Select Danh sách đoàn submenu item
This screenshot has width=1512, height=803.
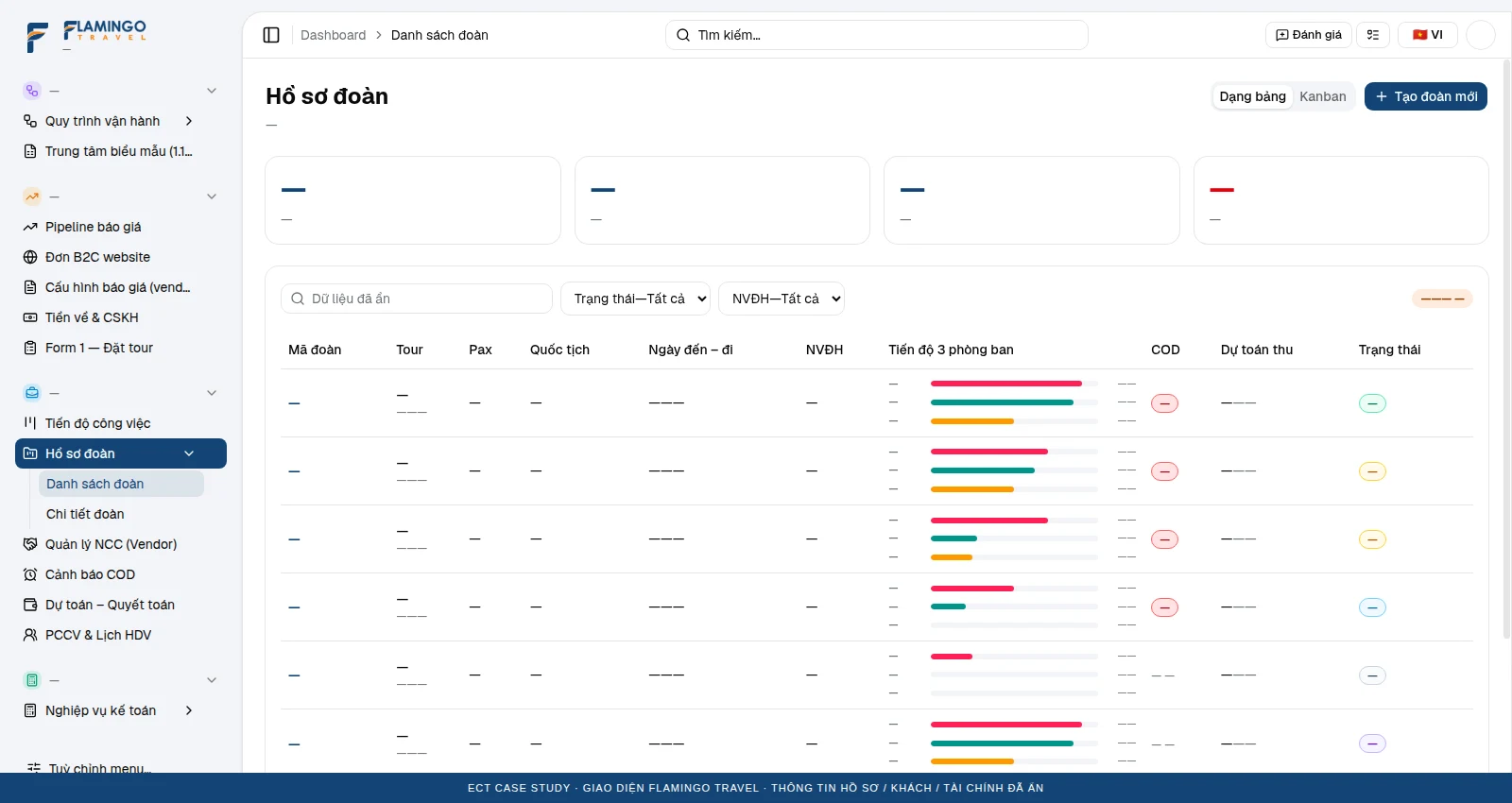point(121,484)
